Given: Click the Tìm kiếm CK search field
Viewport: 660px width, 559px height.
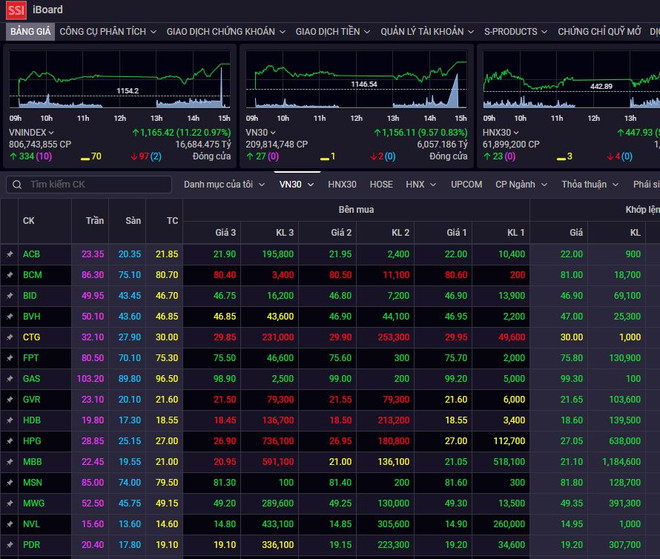Looking at the screenshot, I should [95, 185].
